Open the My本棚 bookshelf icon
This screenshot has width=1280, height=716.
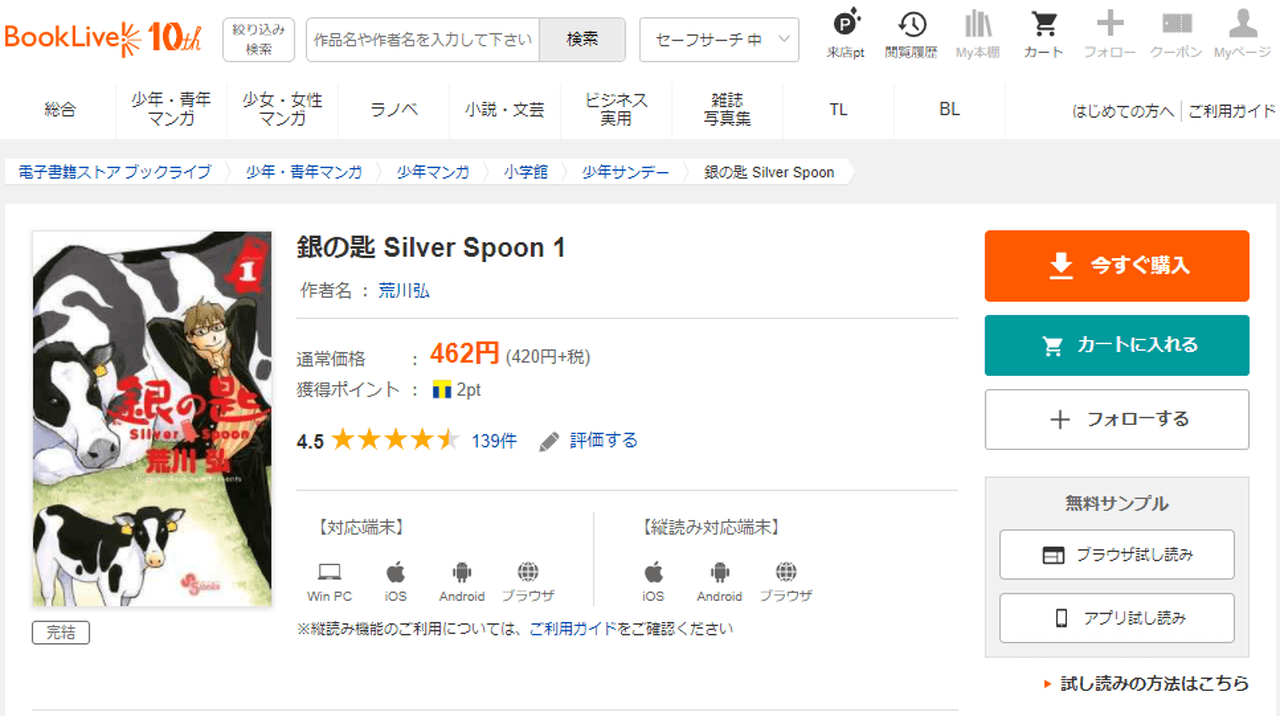click(977, 24)
